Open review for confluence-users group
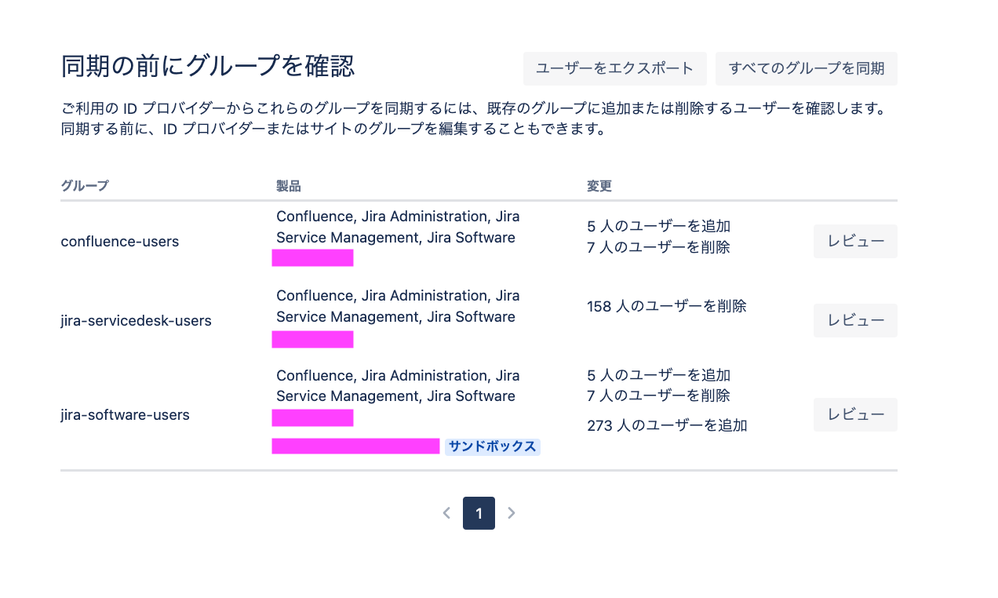This screenshot has height=598, width=998. click(855, 241)
